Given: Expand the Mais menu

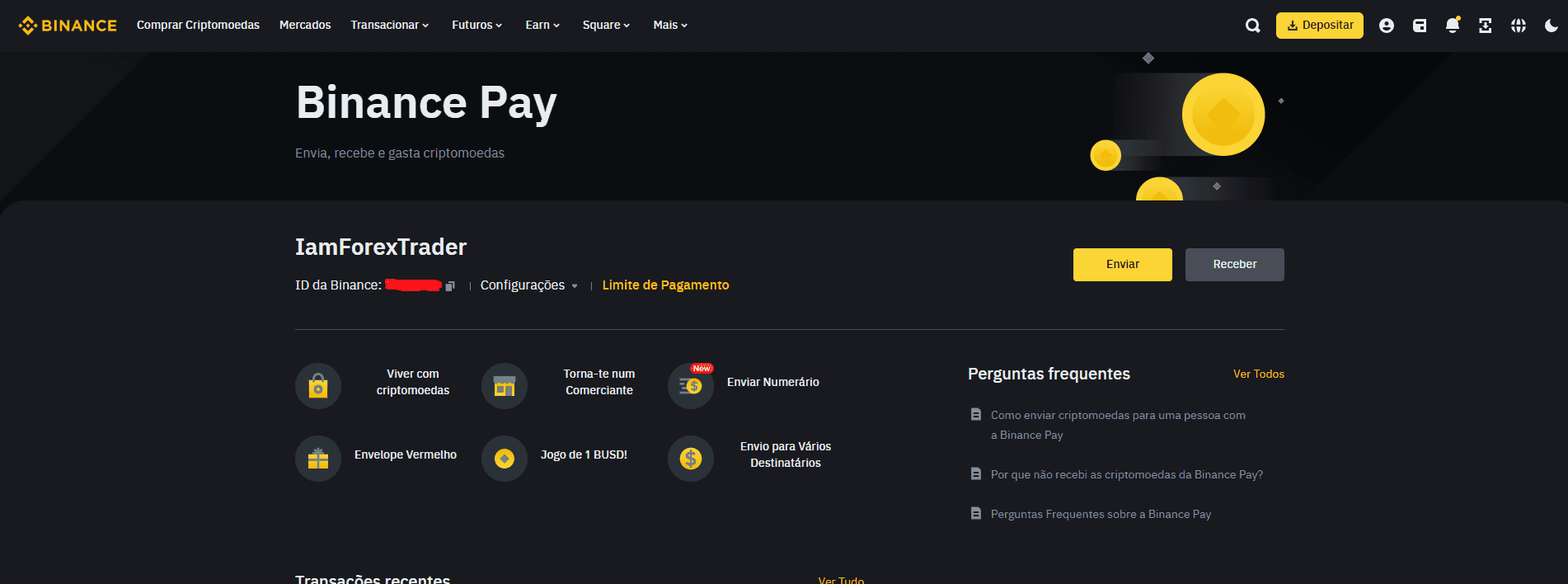Looking at the screenshot, I should click(x=670, y=26).
